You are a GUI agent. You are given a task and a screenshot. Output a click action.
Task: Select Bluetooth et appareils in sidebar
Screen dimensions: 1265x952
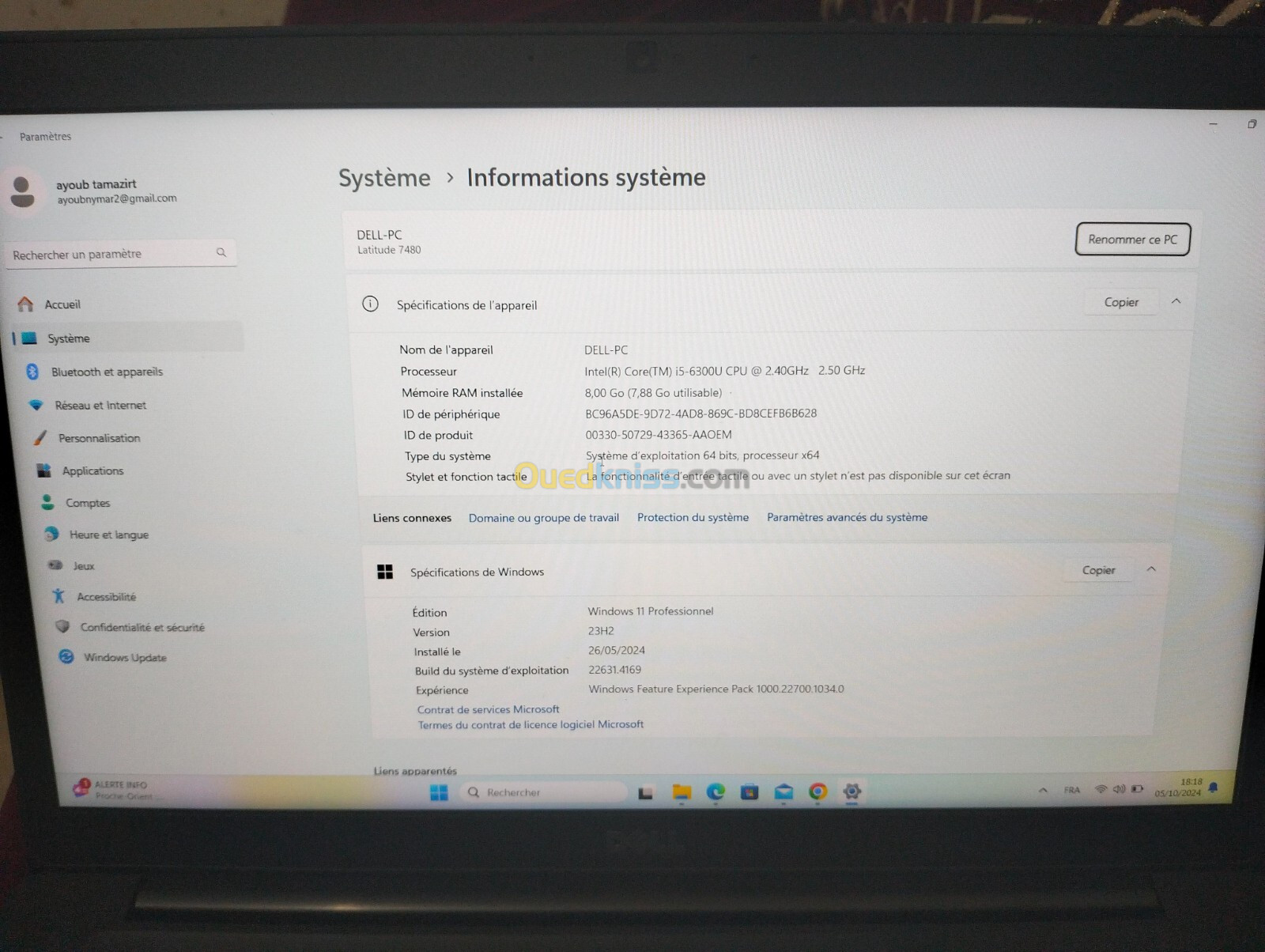click(107, 372)
